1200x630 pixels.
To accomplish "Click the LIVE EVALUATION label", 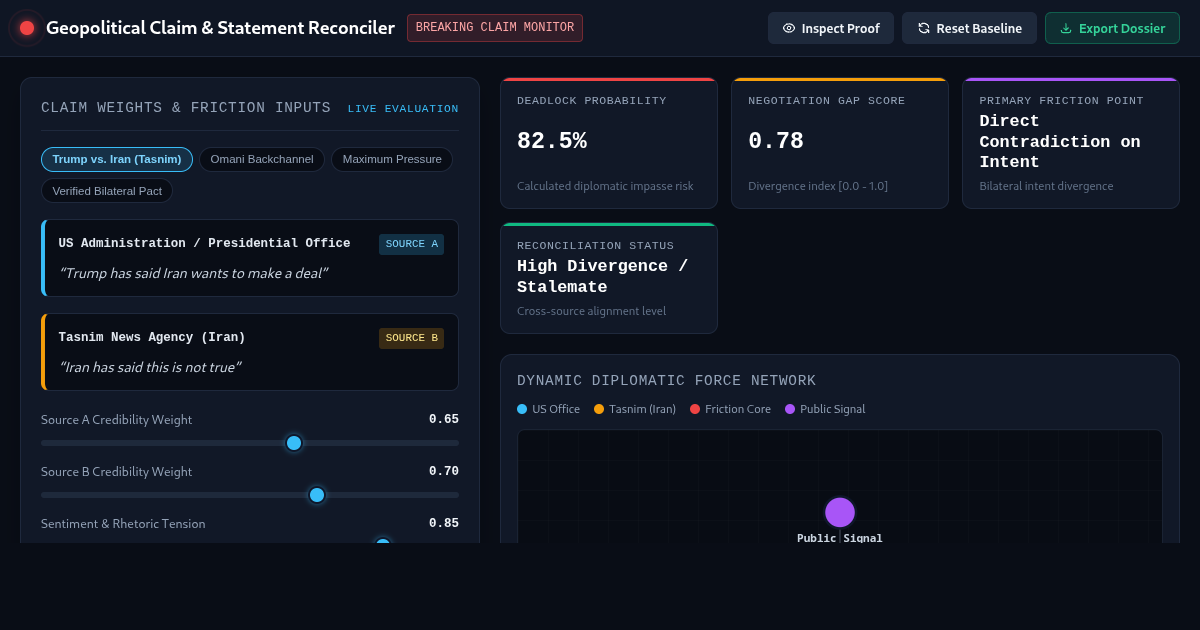I will pos(403,109).
